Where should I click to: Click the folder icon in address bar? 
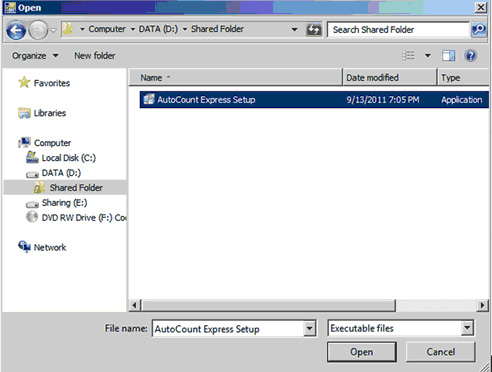[x=68, y=29]
